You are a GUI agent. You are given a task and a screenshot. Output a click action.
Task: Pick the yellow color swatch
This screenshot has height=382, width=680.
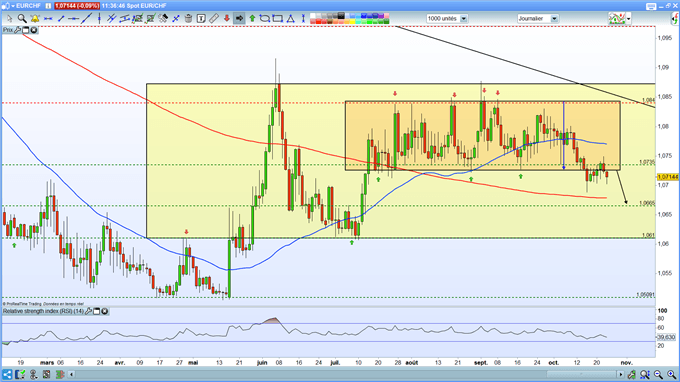(352, 21)
